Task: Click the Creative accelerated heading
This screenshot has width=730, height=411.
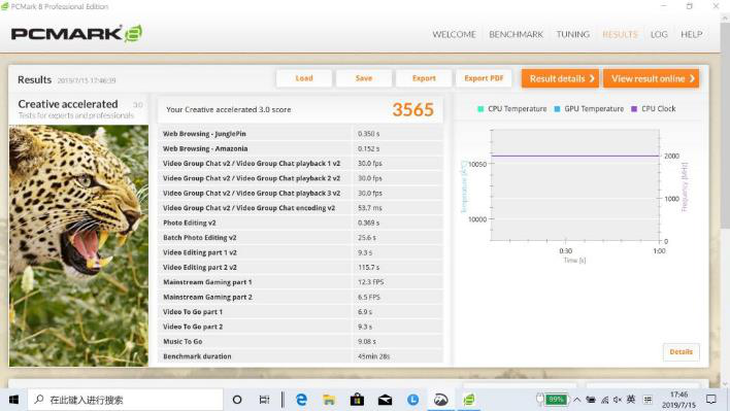Action: [x=68, y=104]
